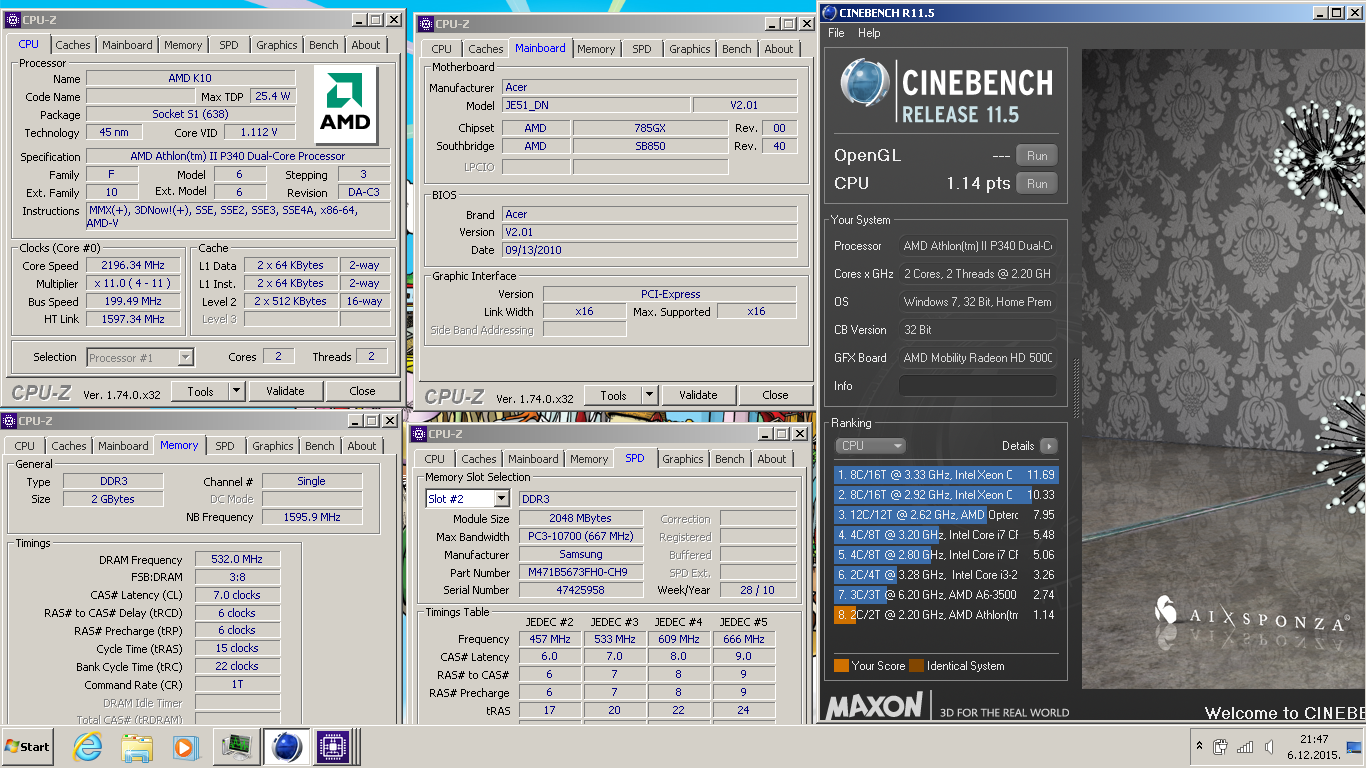Open the Tools dropdown arrow in the Mainboard window

pyautogui.click(x=649, y=395)
